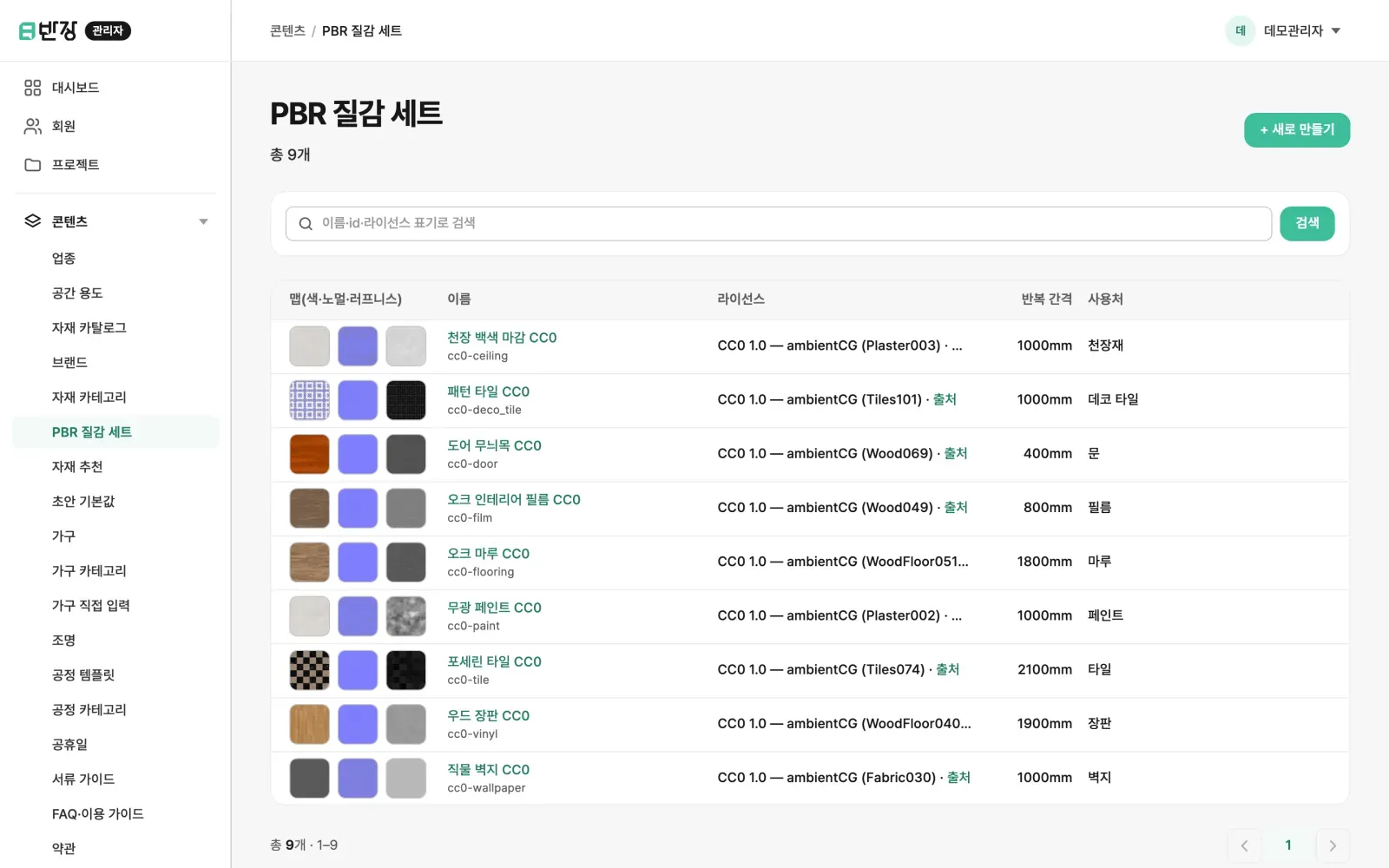Open 패턴 타일 CC0 entry
Screen dimensions: 1389x868
[x=488, y=391]
